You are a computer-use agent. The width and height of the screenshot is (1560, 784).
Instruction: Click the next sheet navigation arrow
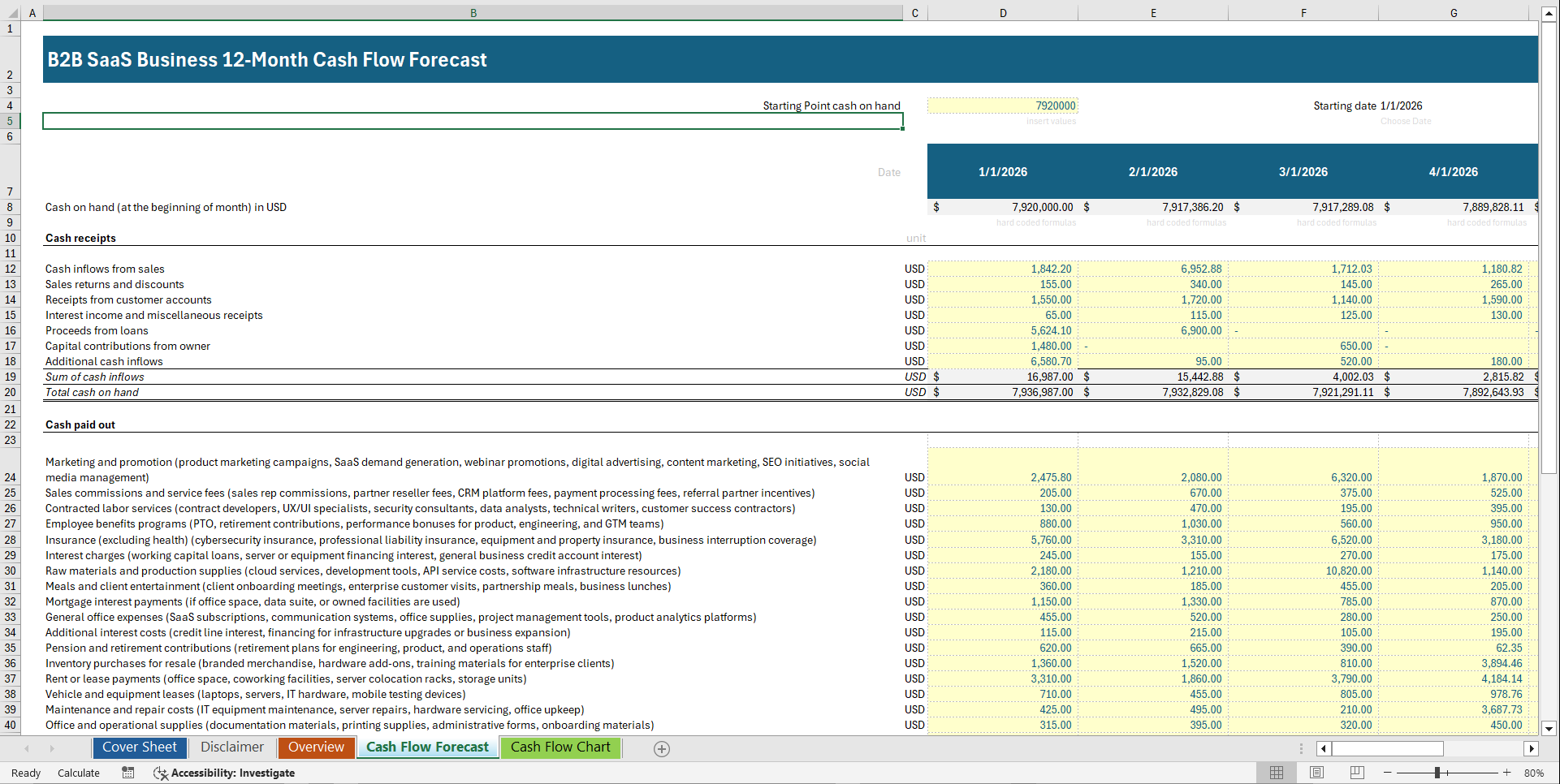53,748
